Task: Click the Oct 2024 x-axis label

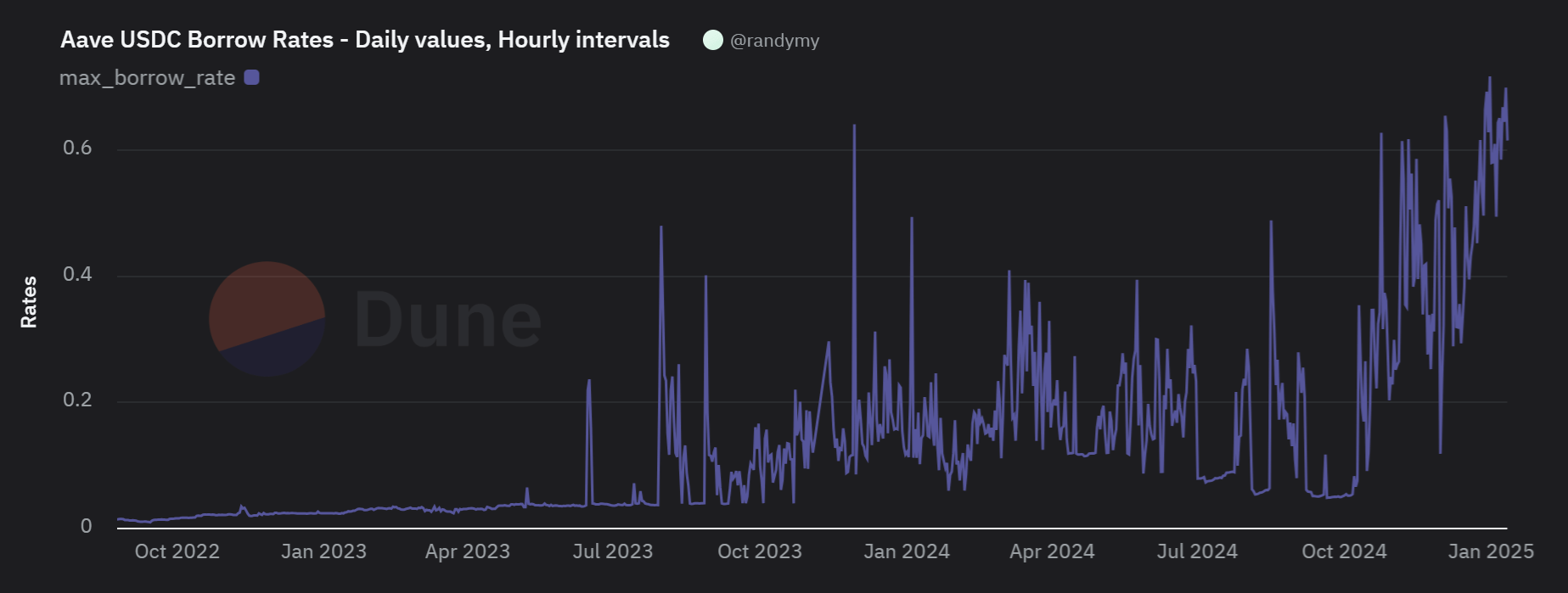Action: pos(1344,551)
